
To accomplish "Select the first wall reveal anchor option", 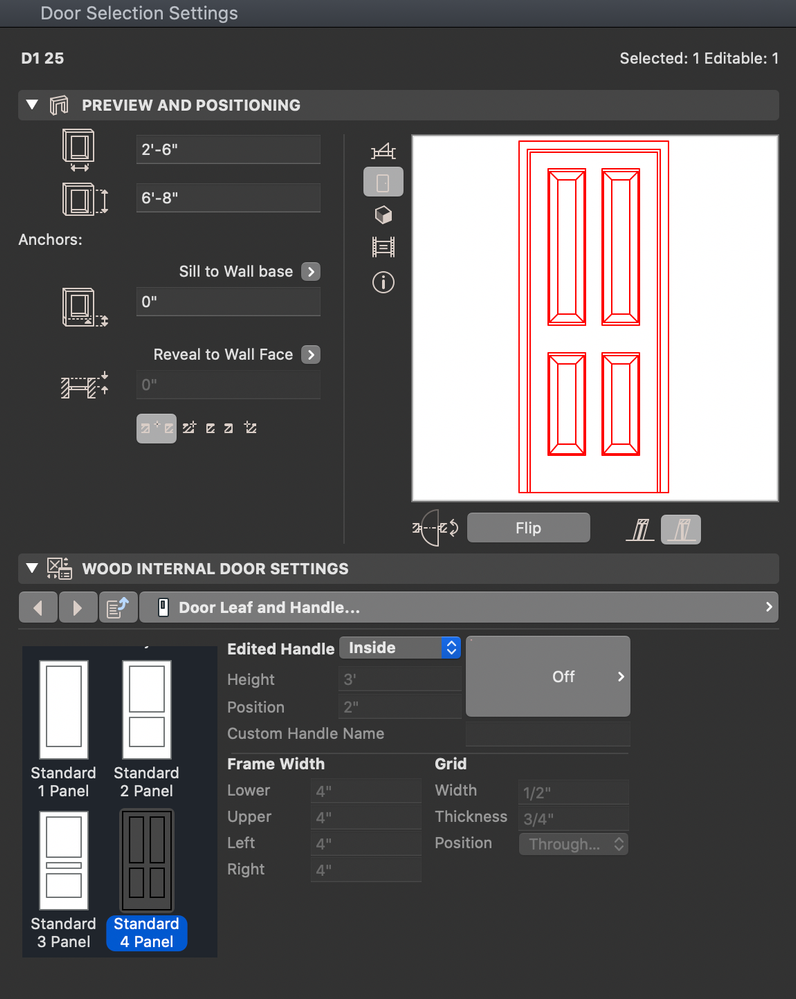I will click(156, 428).
